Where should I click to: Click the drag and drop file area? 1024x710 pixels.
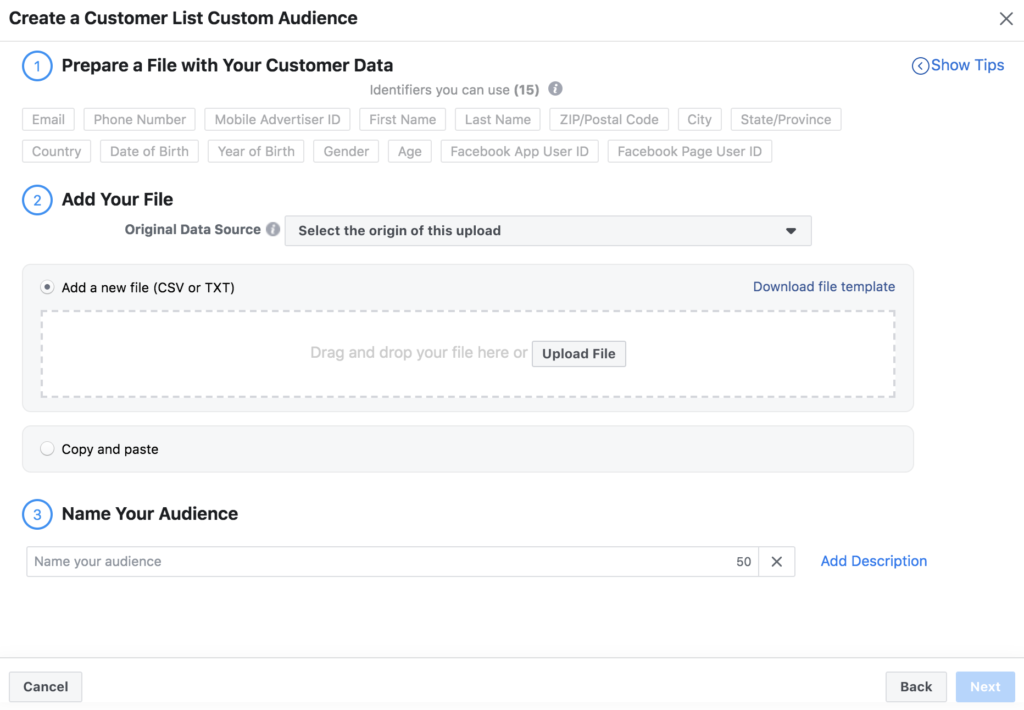[x=468, y=353]
